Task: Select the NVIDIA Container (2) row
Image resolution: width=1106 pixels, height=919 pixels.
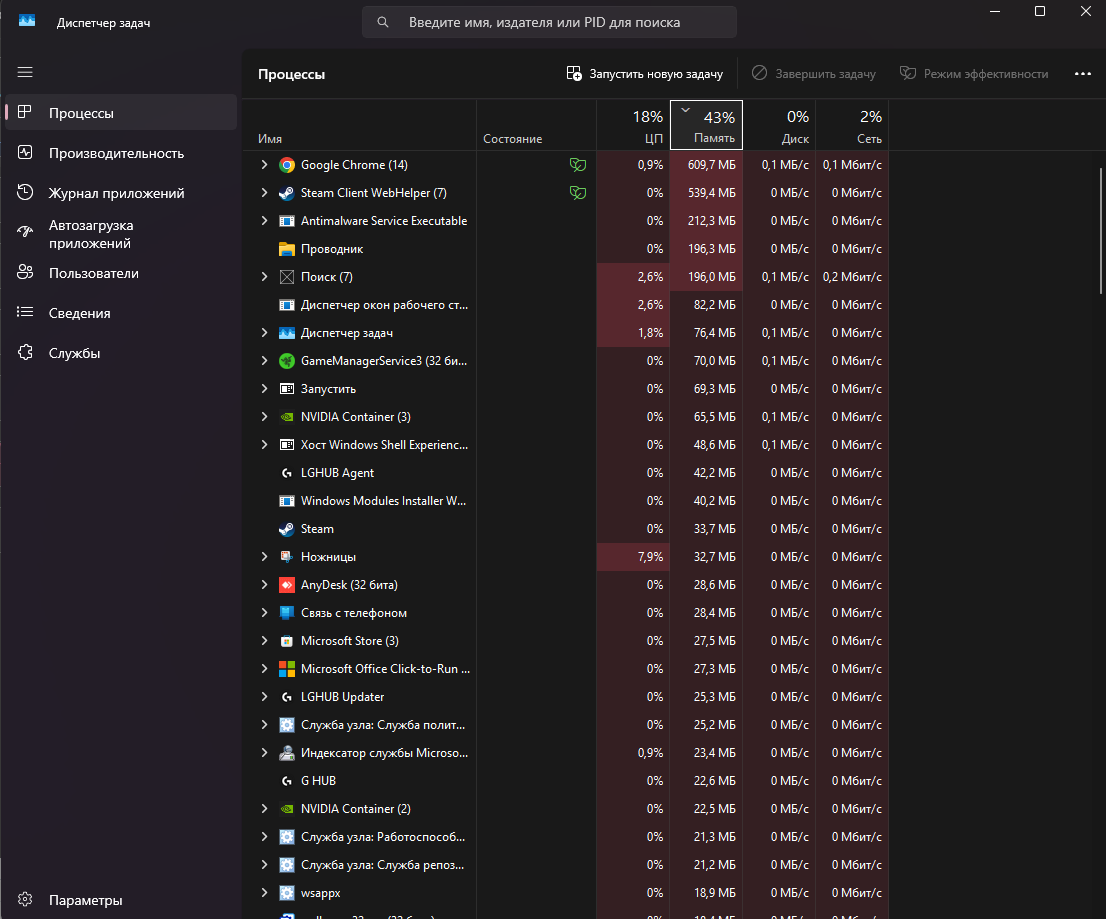Action: [x=566, y=809]
